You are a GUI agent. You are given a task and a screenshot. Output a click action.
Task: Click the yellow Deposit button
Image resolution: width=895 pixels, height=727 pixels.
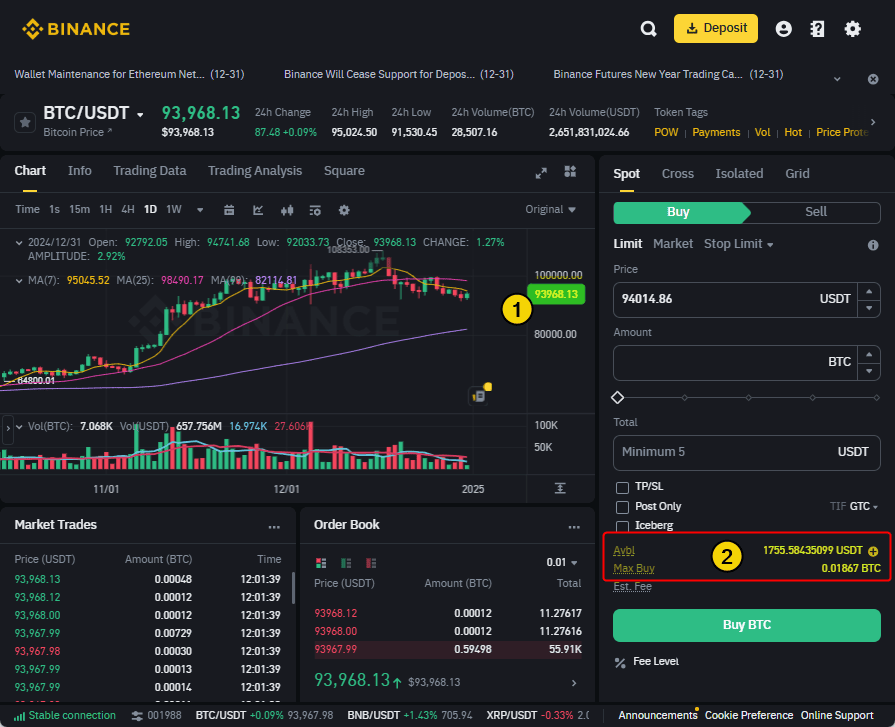tap(716, 29)
